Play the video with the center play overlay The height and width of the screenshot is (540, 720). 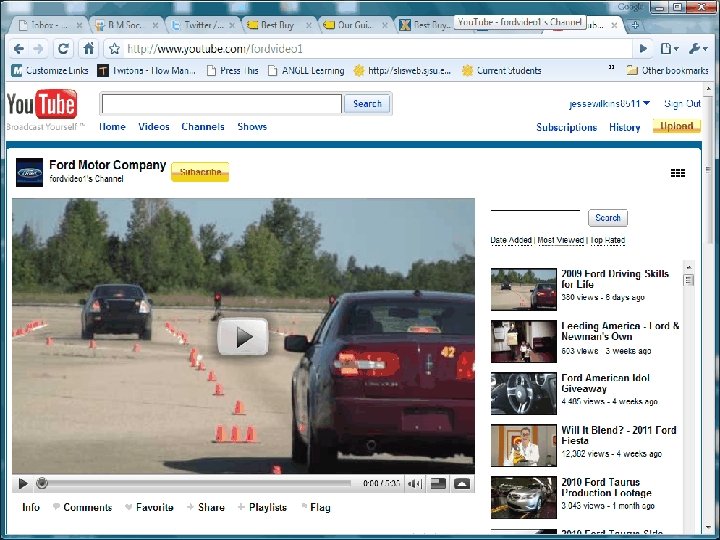(242, 337)
